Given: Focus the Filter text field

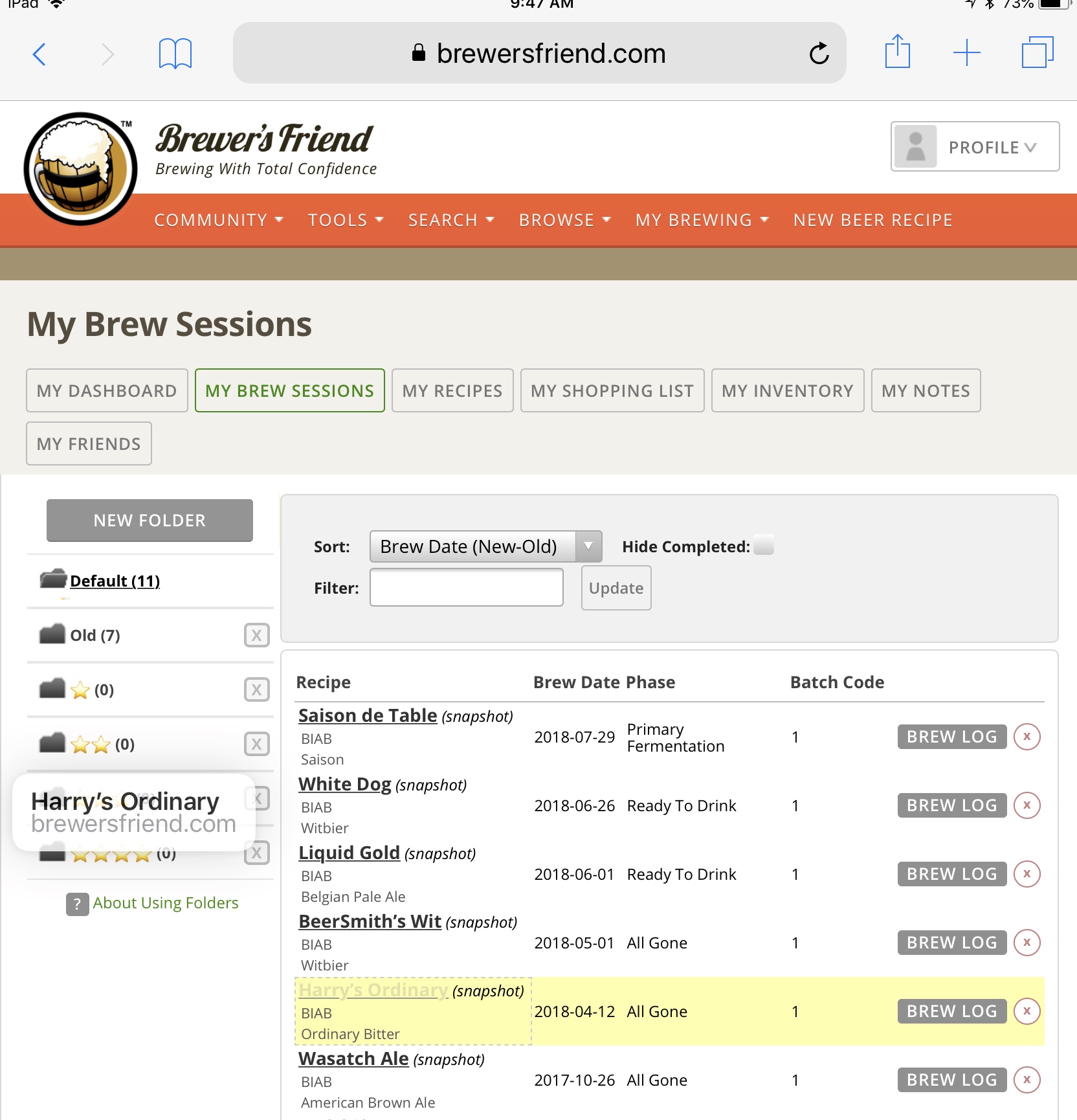Looking at the screenshot, I should [466, 588].
